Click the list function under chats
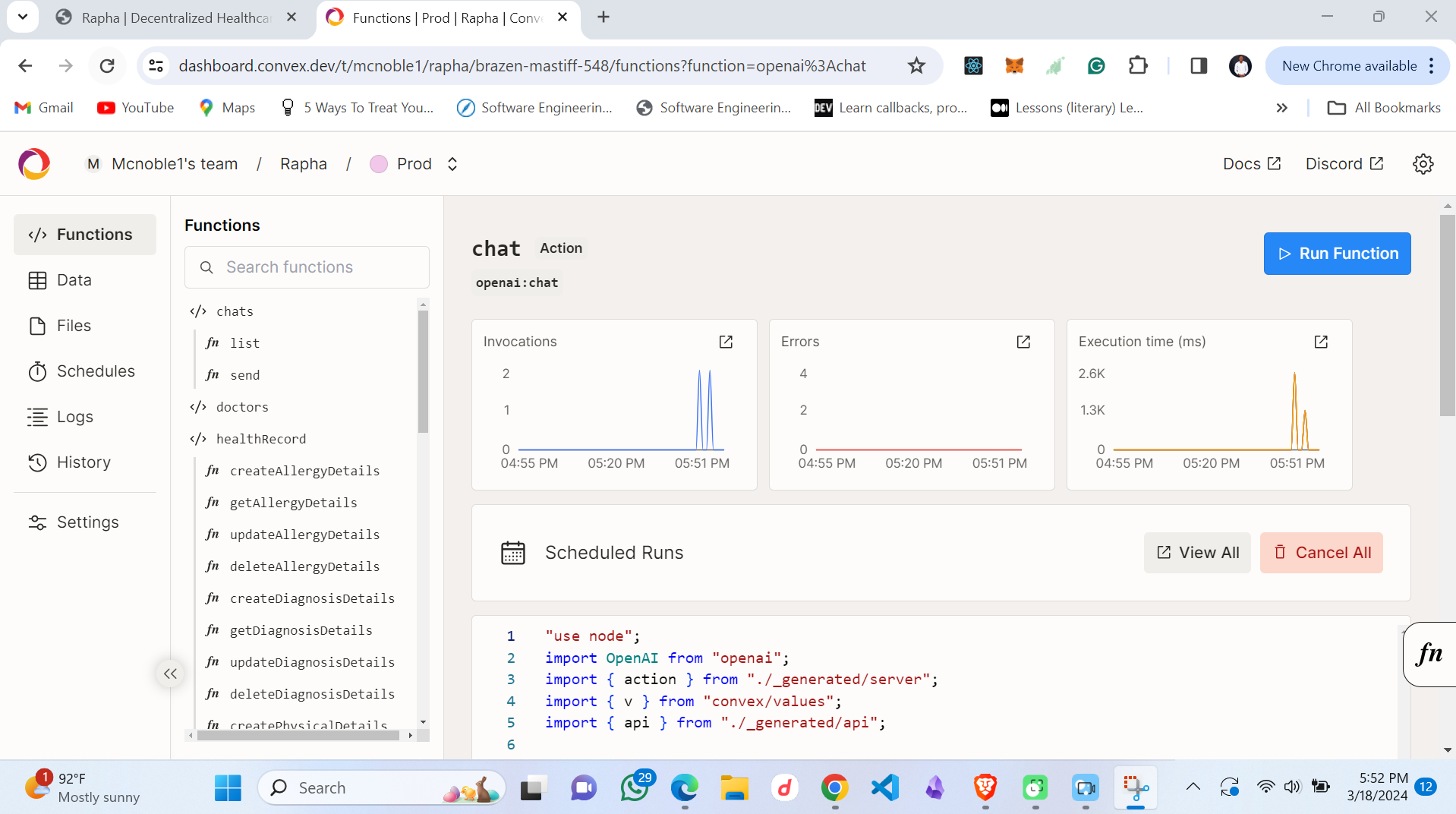The image size is (1456, 814). click(x=244, y=342)
